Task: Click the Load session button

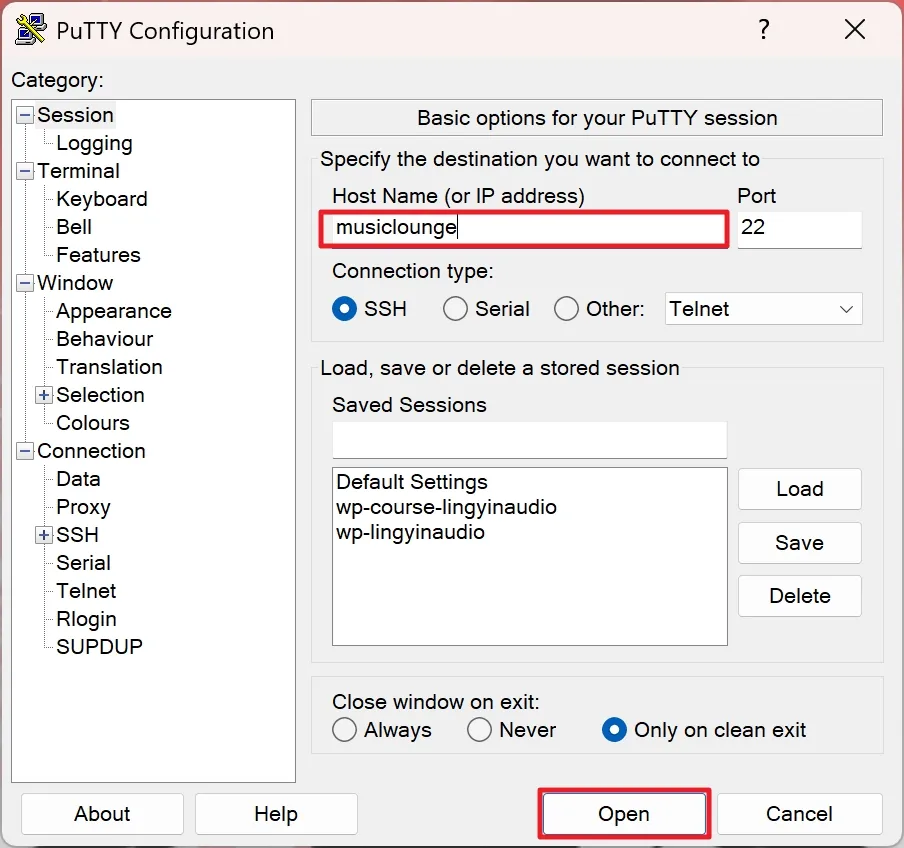Action: pos(800,489)
